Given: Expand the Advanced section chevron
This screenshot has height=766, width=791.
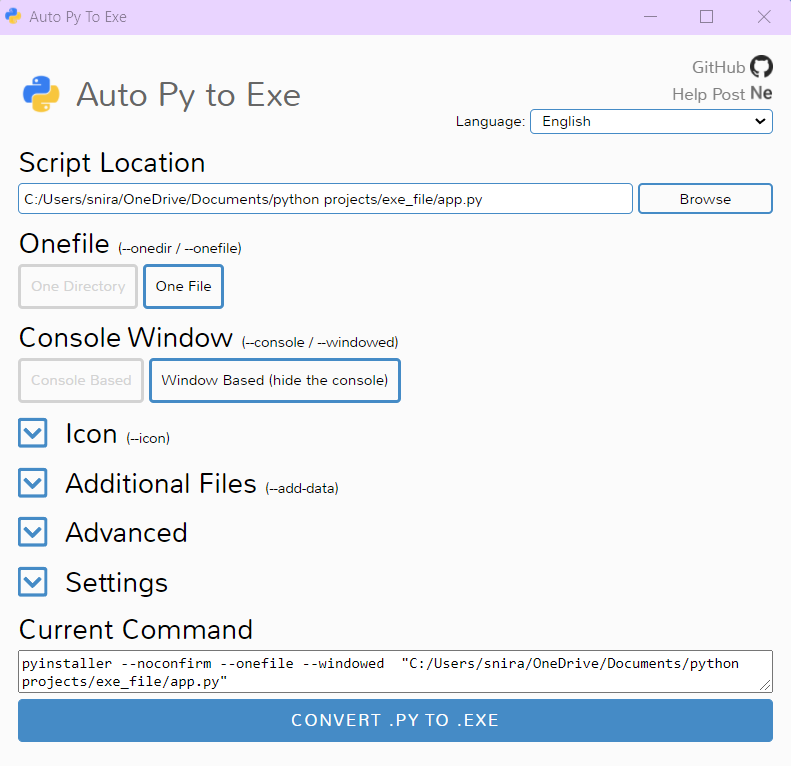Looking at the screenshot, I should pyautogui.click(x=33, y=532).
